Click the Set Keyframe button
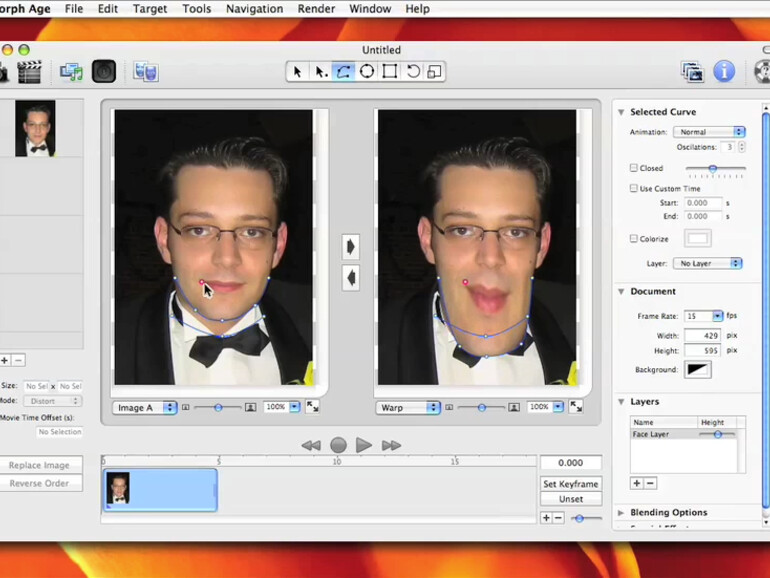Image resolution: width=770 pixels, height=578 pixels. (570, 484)
